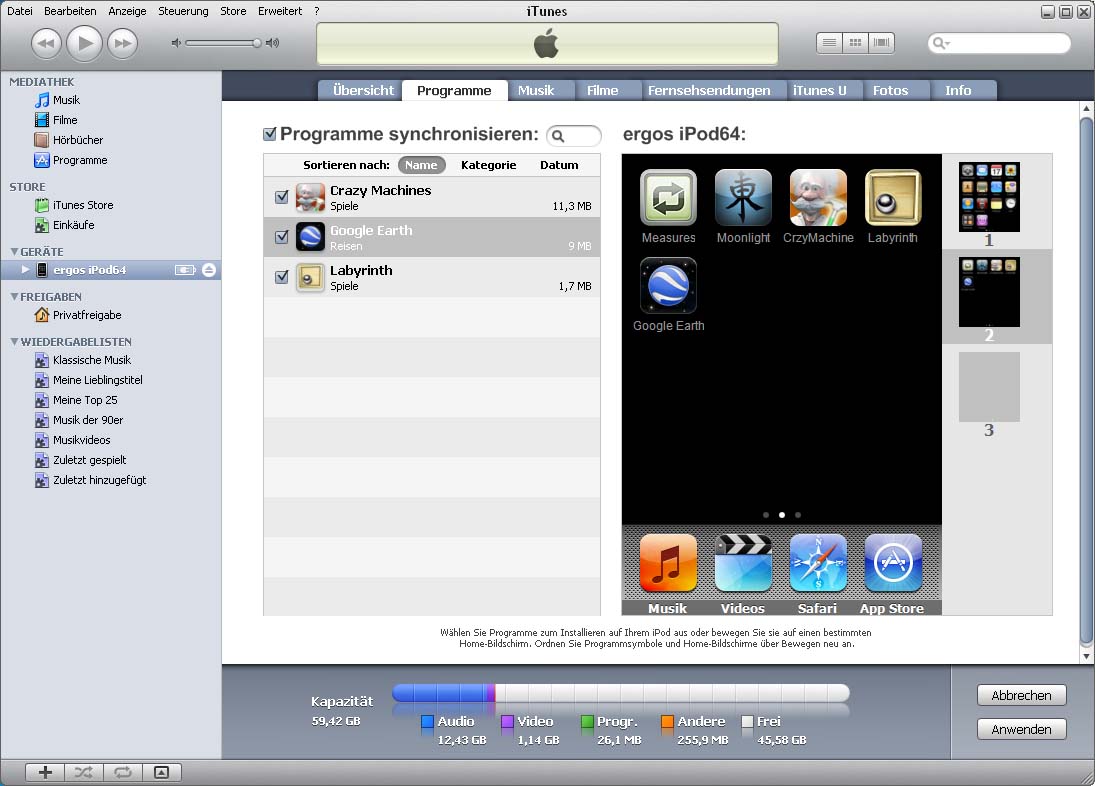Adjust the volume slider knob
The image size is (1095, 786).
[x=257, y=43]
